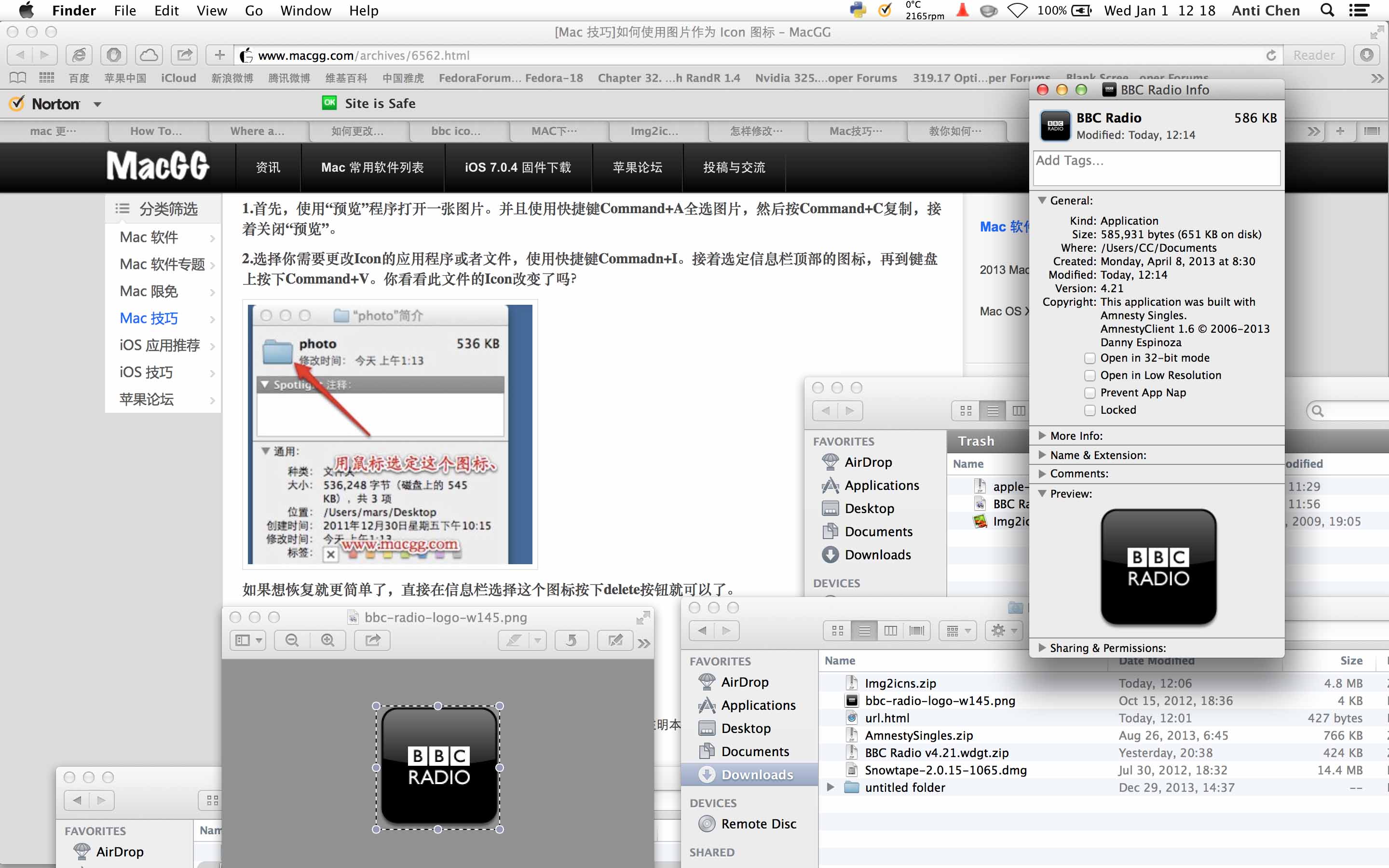This screenshot has width=1389, height=868.
Task: Expand Sharing & Permissions section
Action: (1042, 648)
